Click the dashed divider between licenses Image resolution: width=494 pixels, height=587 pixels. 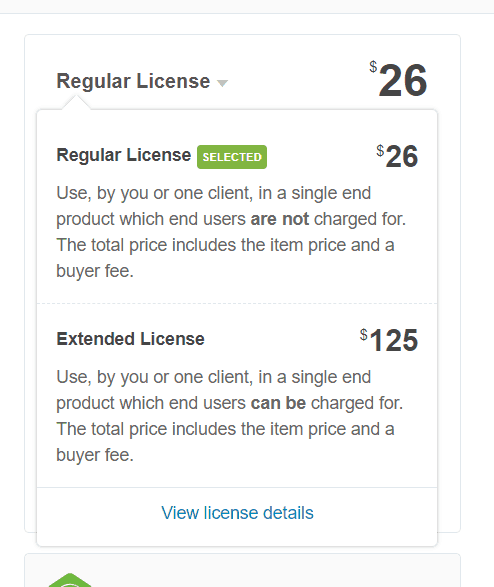[237, 304]
